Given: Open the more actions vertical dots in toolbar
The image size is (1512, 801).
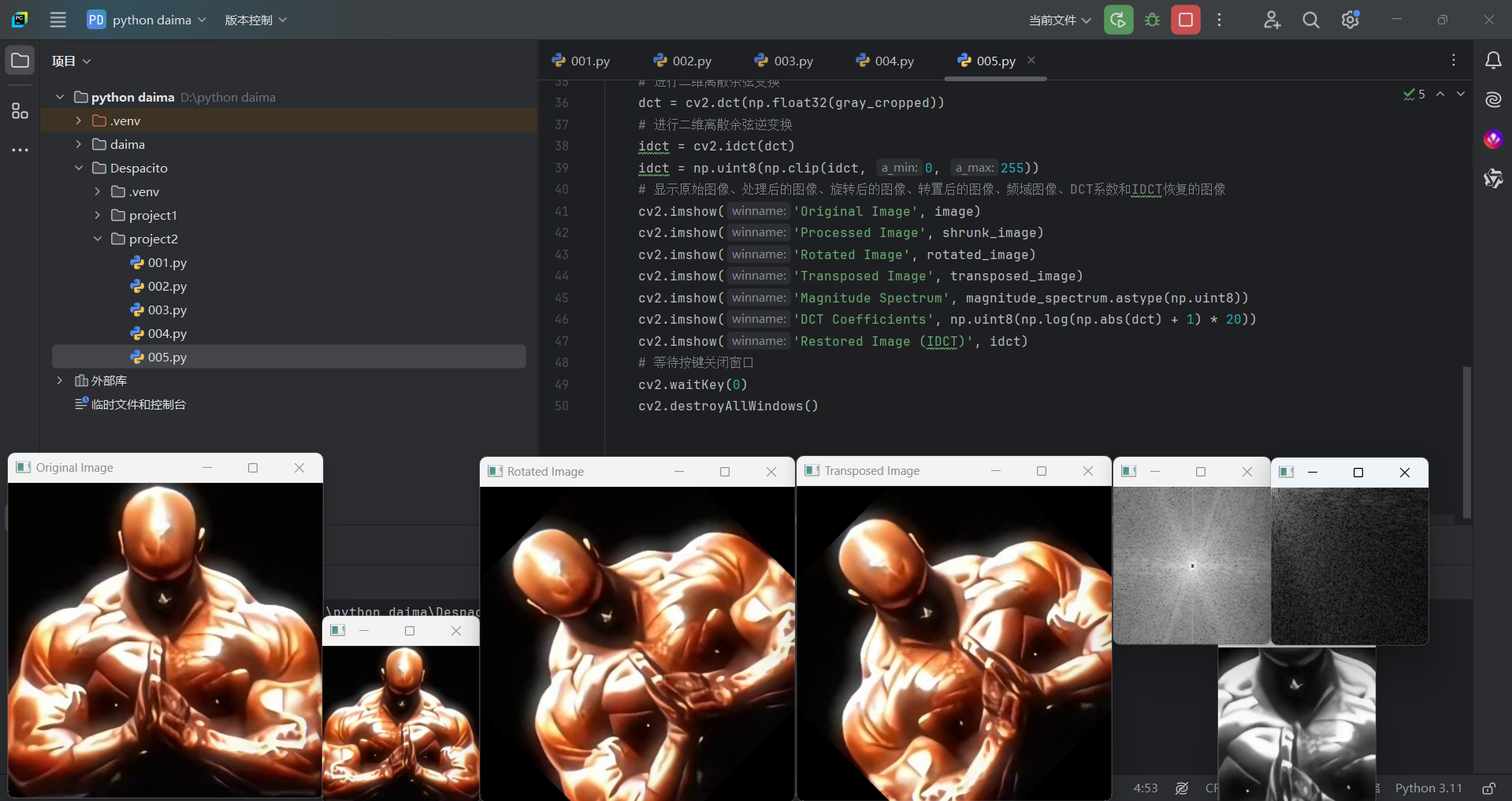Looking at the screenshot, I should 1219,20.
